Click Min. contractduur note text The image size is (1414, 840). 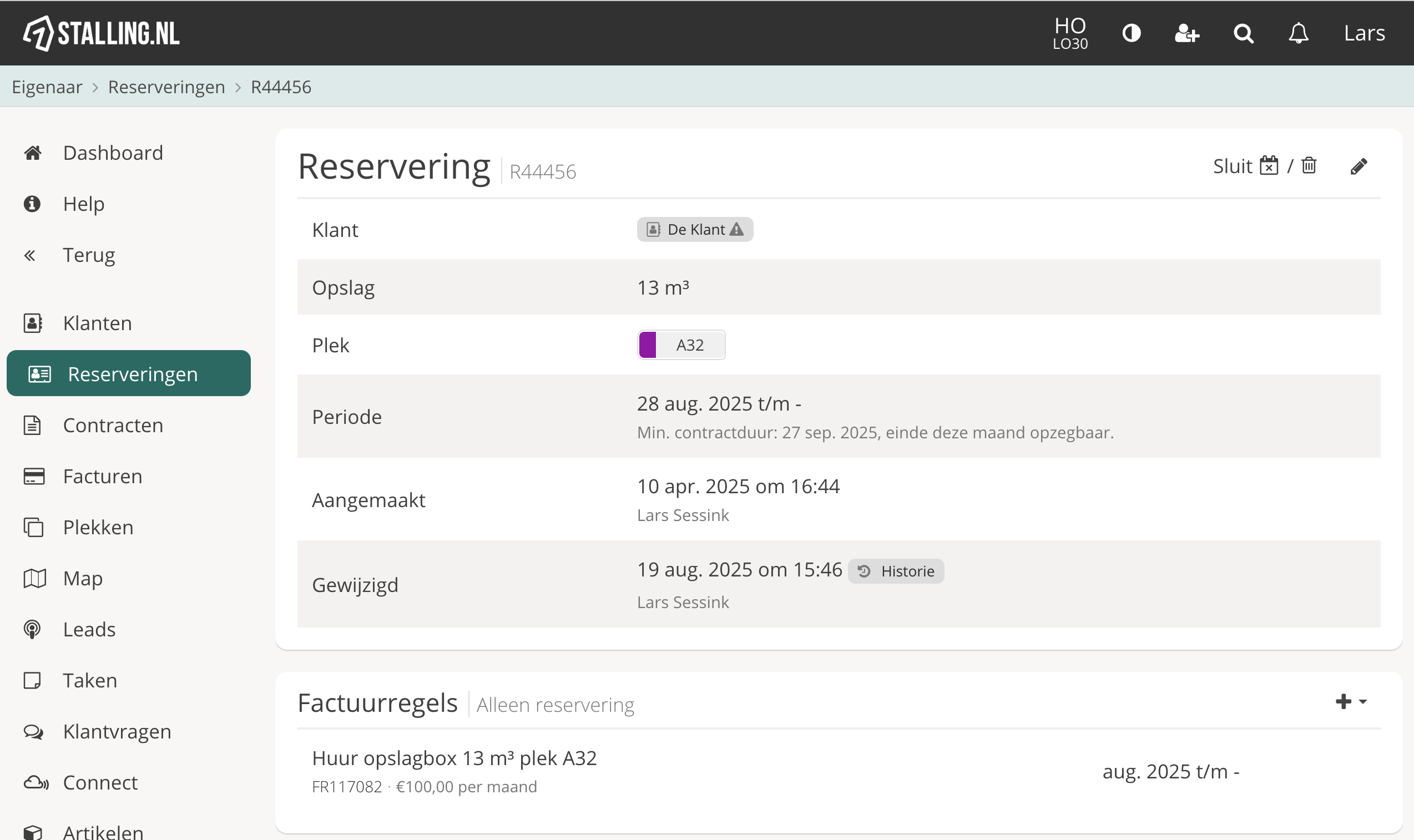click(x=875, y=432)
